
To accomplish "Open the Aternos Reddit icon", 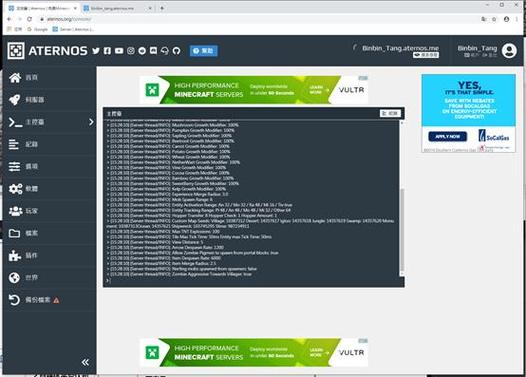I will coord(142,51).
